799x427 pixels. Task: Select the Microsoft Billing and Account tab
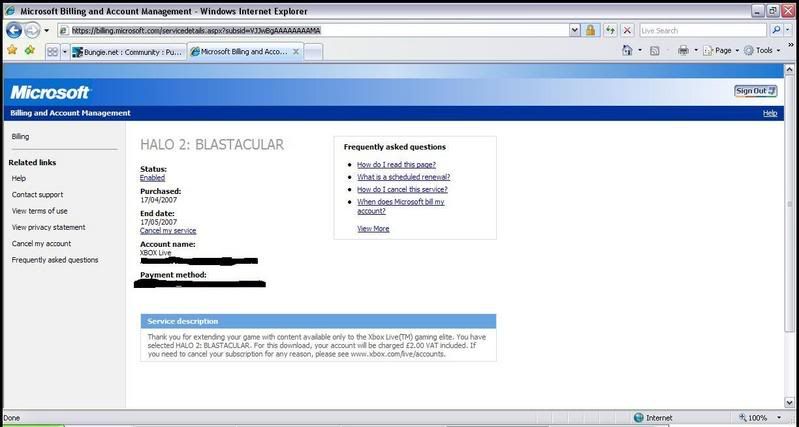(239, 52)
